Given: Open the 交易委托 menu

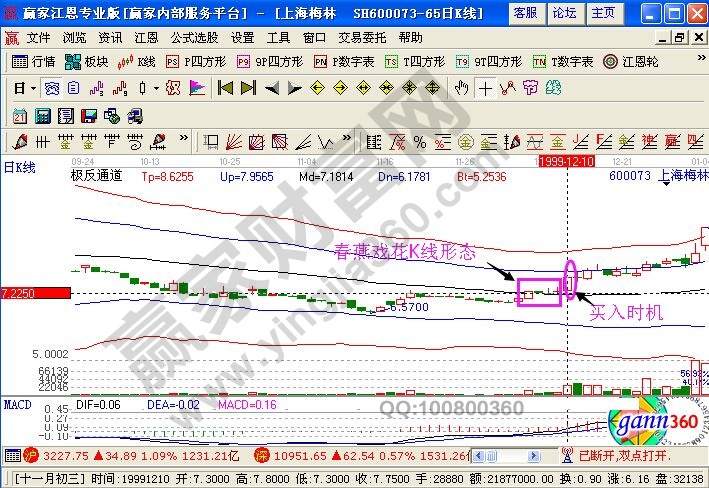Looking at the screenshot, I should tap(362, 38).
